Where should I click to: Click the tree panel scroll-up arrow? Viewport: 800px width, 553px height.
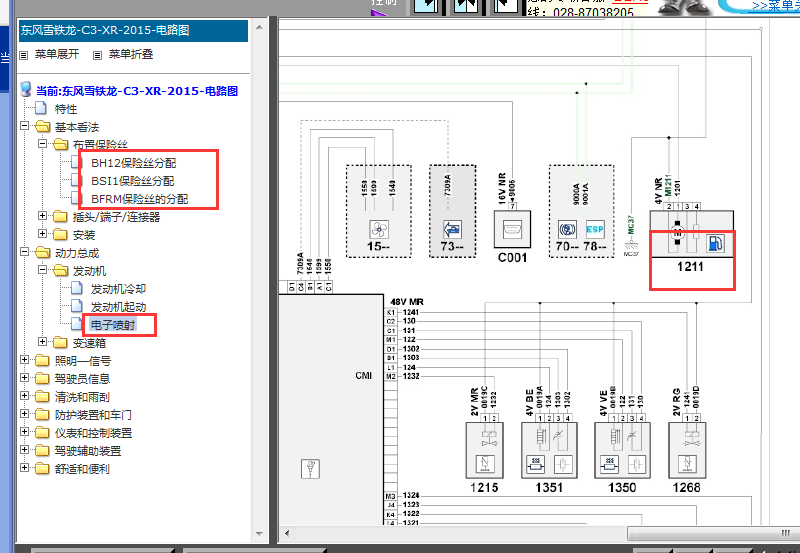click(259, 27)
